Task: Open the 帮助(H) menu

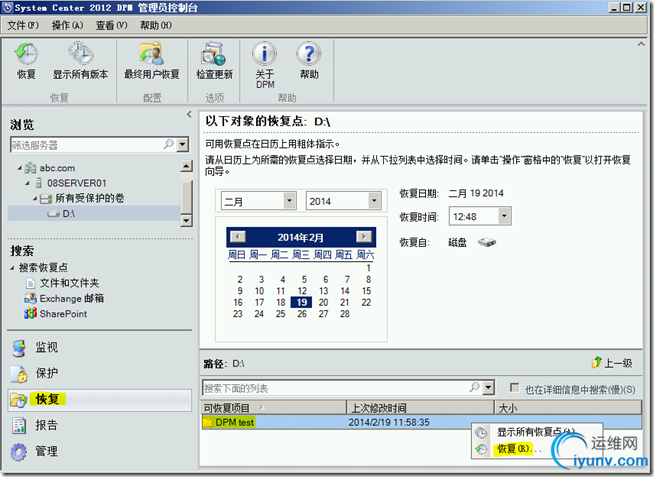Action: click(x=156, y=25)
